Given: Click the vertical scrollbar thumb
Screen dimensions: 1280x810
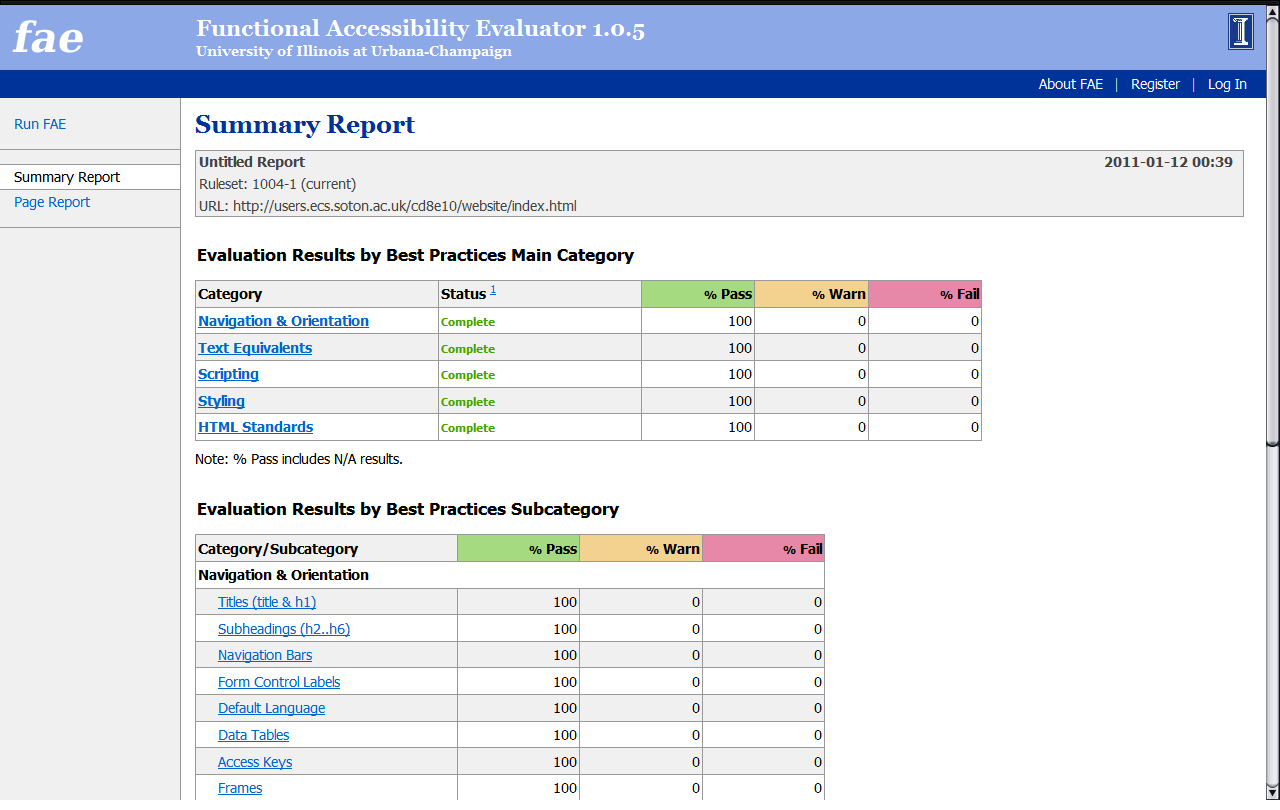Looking at the screenshot, I should click(1272, 232).
